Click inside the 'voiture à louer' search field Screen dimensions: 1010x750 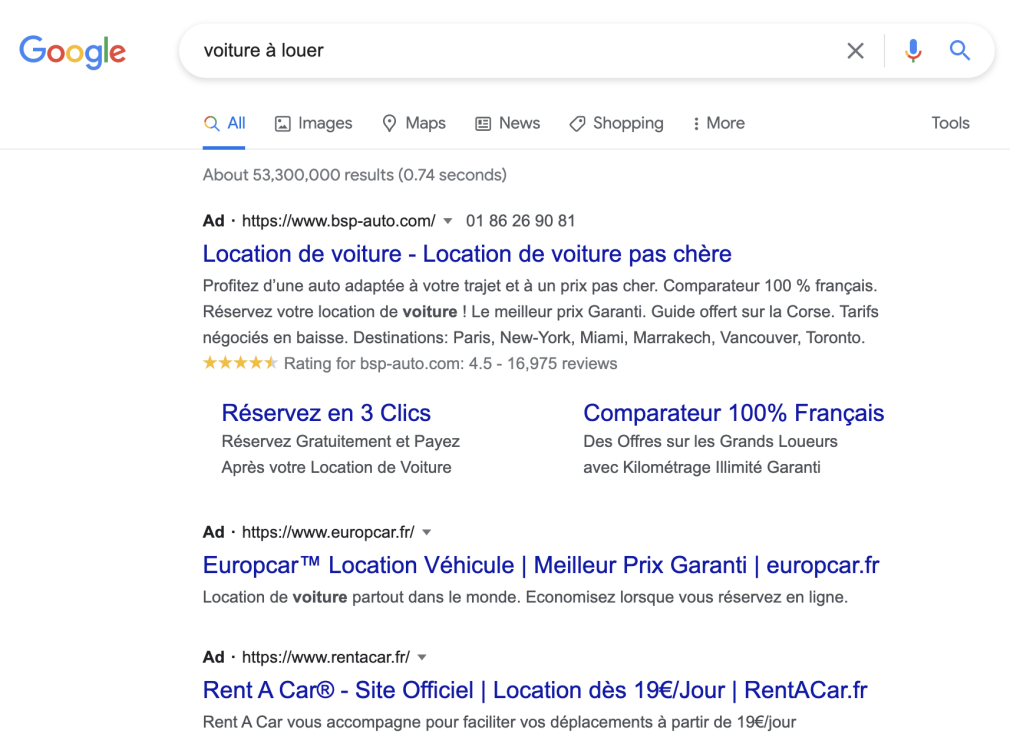click(x=400, y=50)
